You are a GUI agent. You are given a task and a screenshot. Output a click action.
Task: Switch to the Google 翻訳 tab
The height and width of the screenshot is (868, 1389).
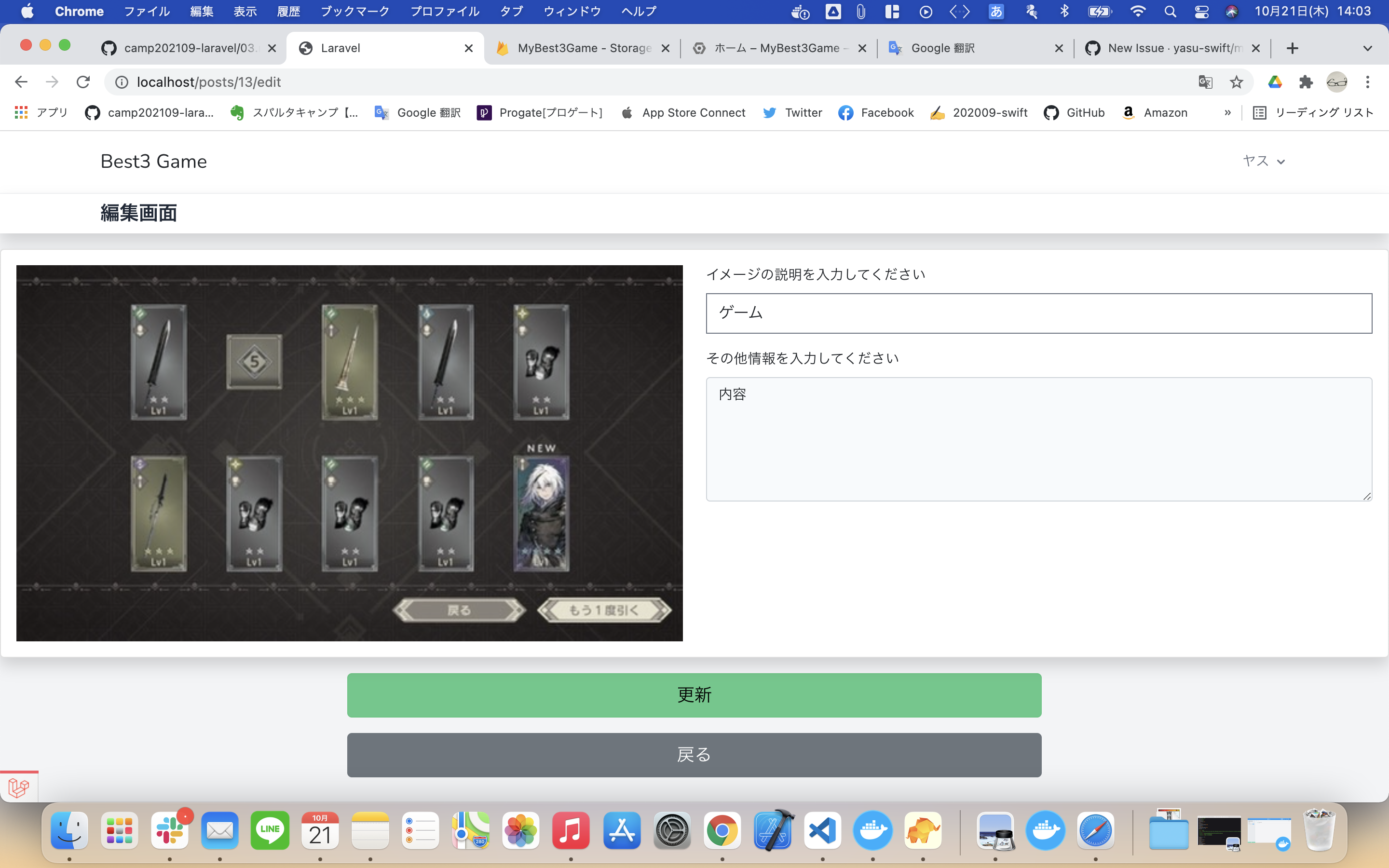pos(976,48)
